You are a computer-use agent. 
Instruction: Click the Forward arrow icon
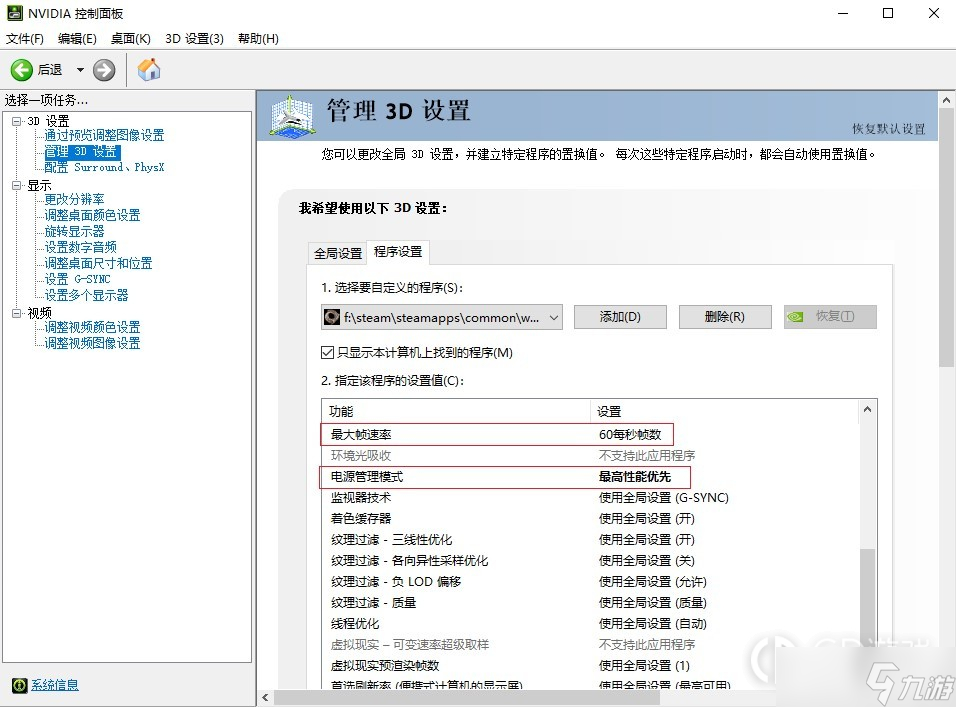pyautogui.click(x=104, y=70)
